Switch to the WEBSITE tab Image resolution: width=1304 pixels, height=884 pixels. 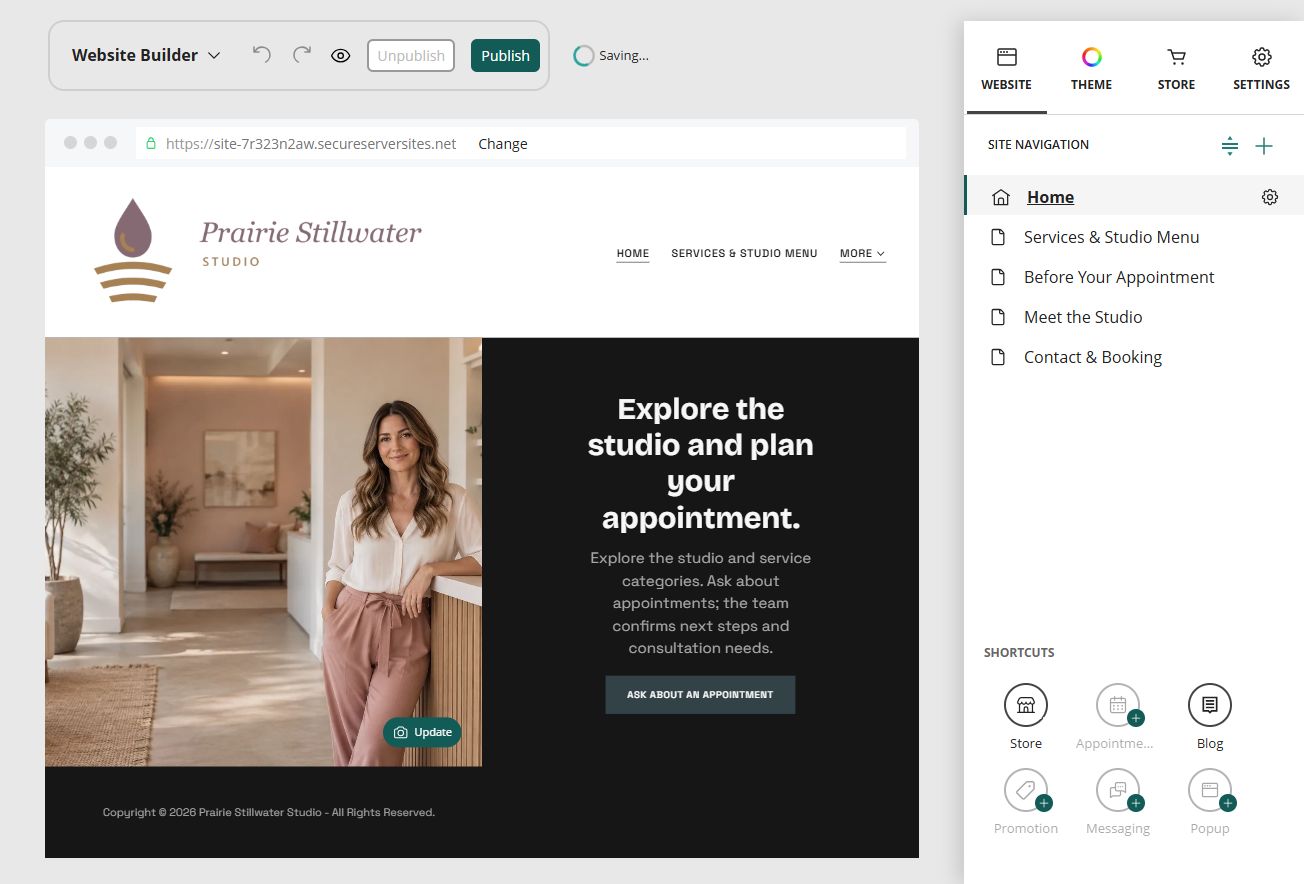pos(1006,70)
